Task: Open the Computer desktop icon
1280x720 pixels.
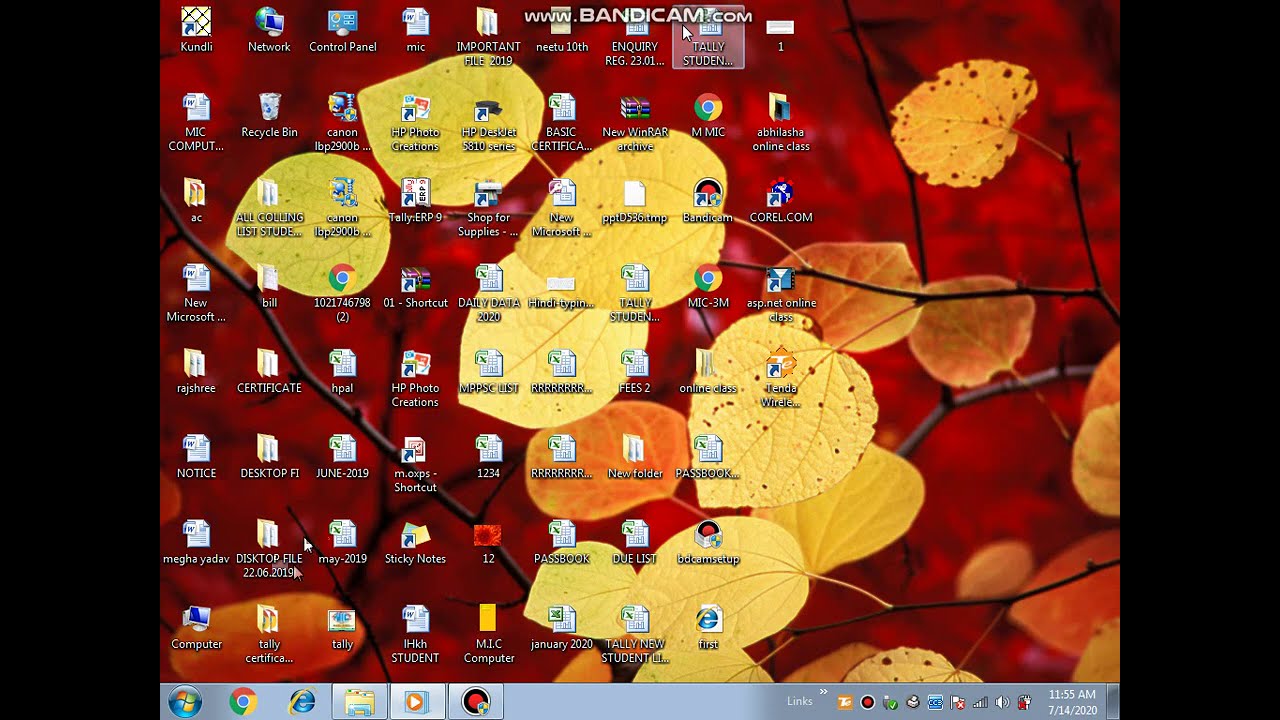Action: pos(196,627)
